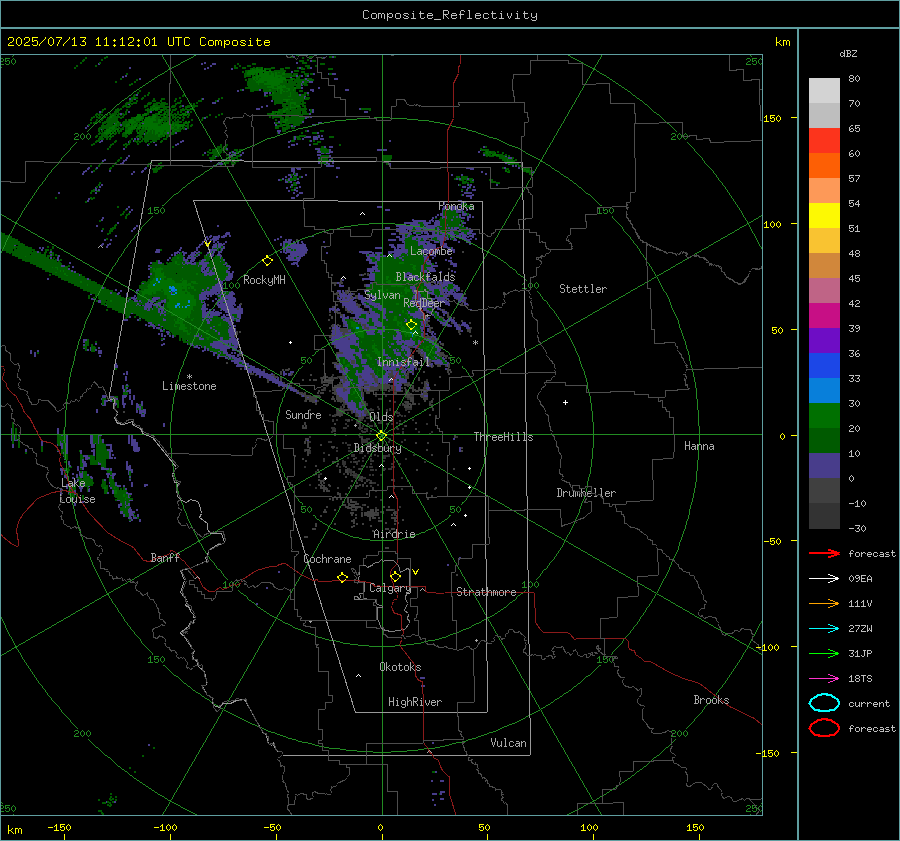Click the white 09EA arrow icon
Screen dimensions: 900x841
(x=824, y=579)
